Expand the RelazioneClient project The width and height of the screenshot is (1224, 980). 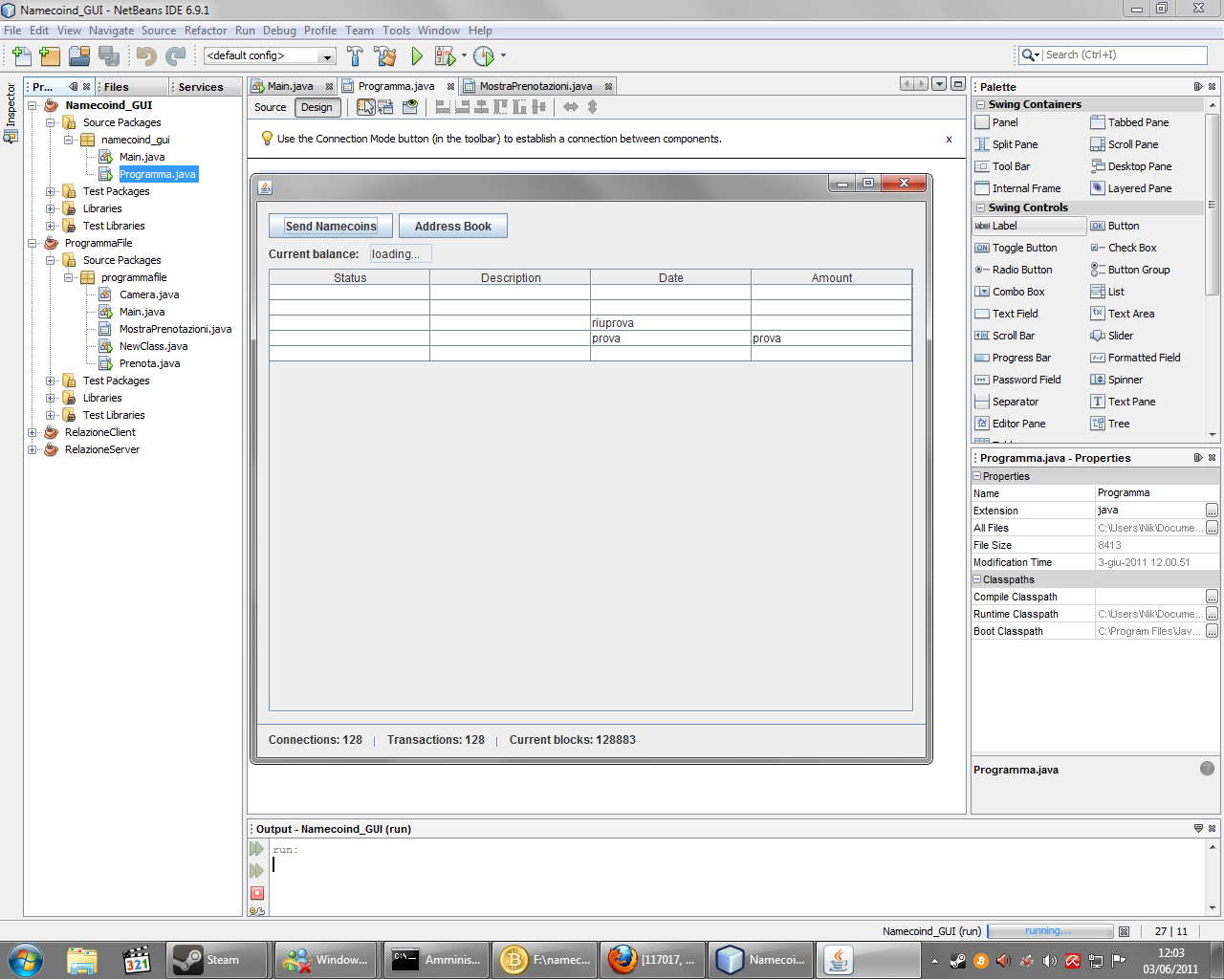pyautogui.click(x=32, y=432)
